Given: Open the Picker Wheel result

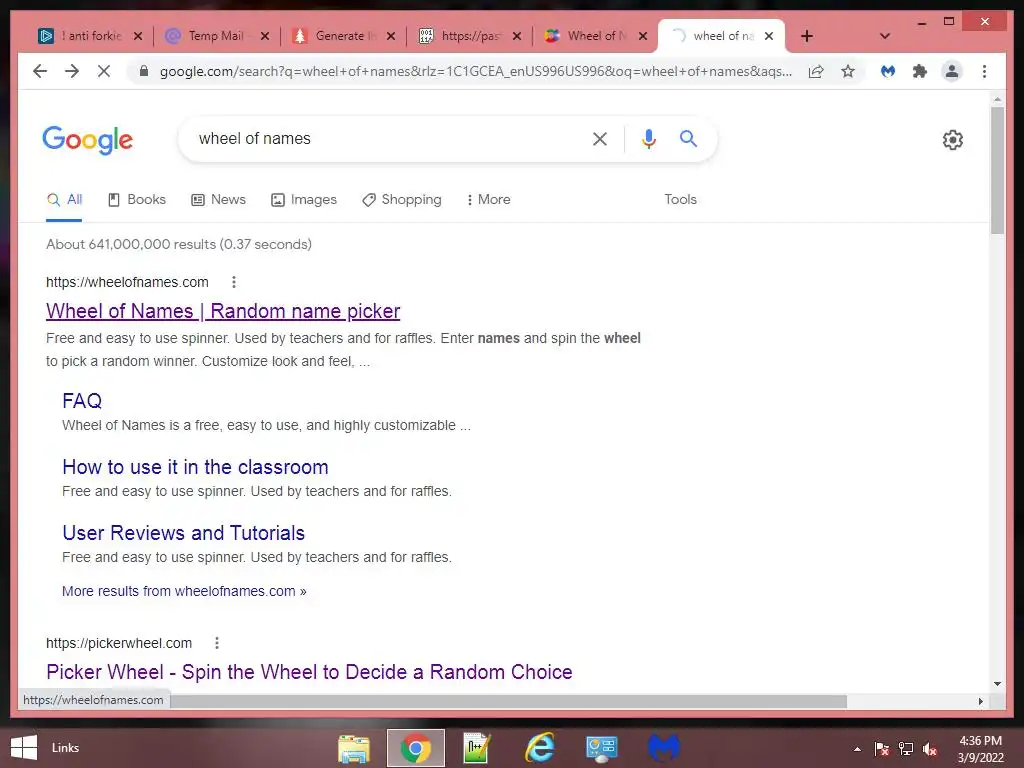Looking at the screenshot, I should [x=309, y=672].
